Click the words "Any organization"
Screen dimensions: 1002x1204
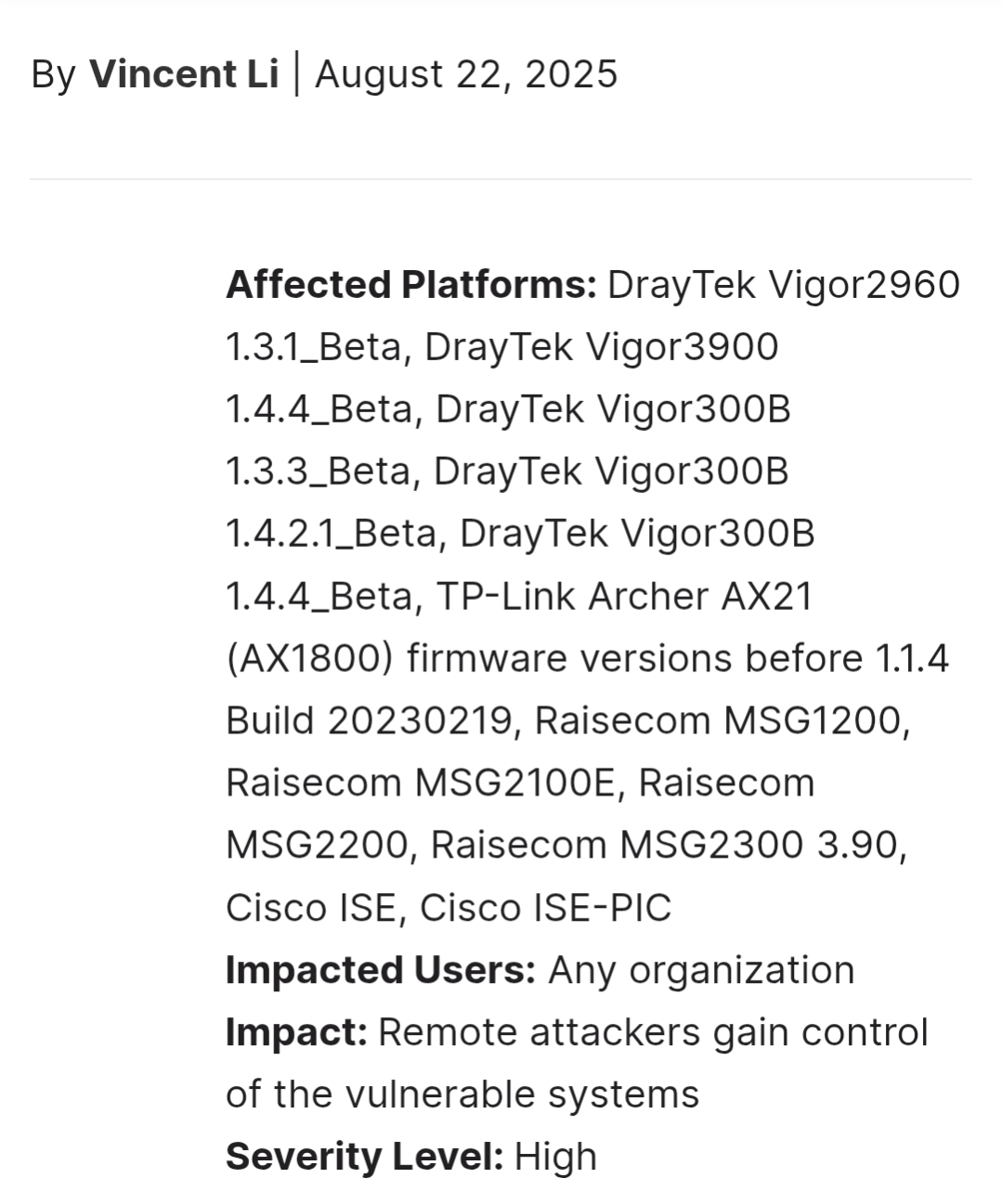point(701,971)
